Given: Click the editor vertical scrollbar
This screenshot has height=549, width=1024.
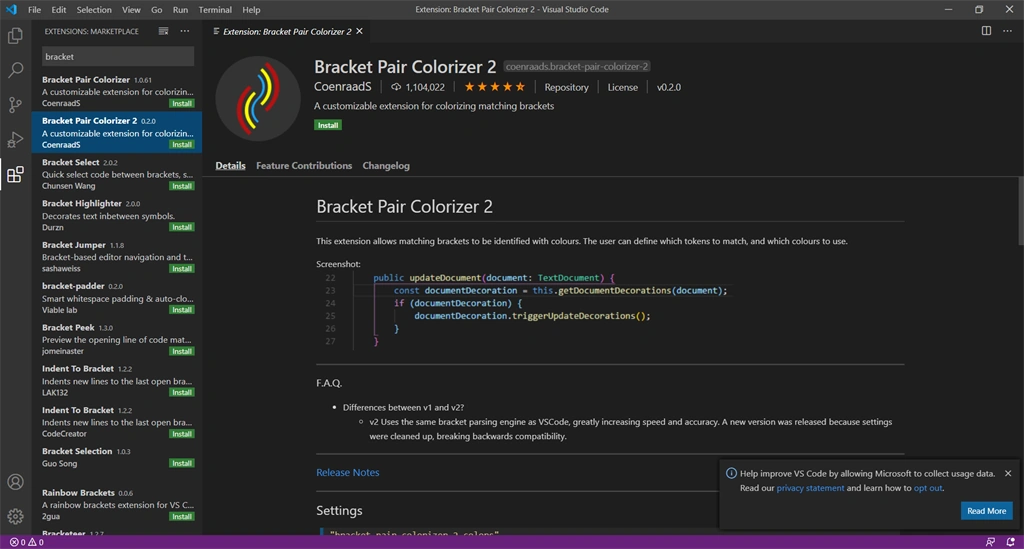Looking at the screenshot, I should [x=1020, y=212].
